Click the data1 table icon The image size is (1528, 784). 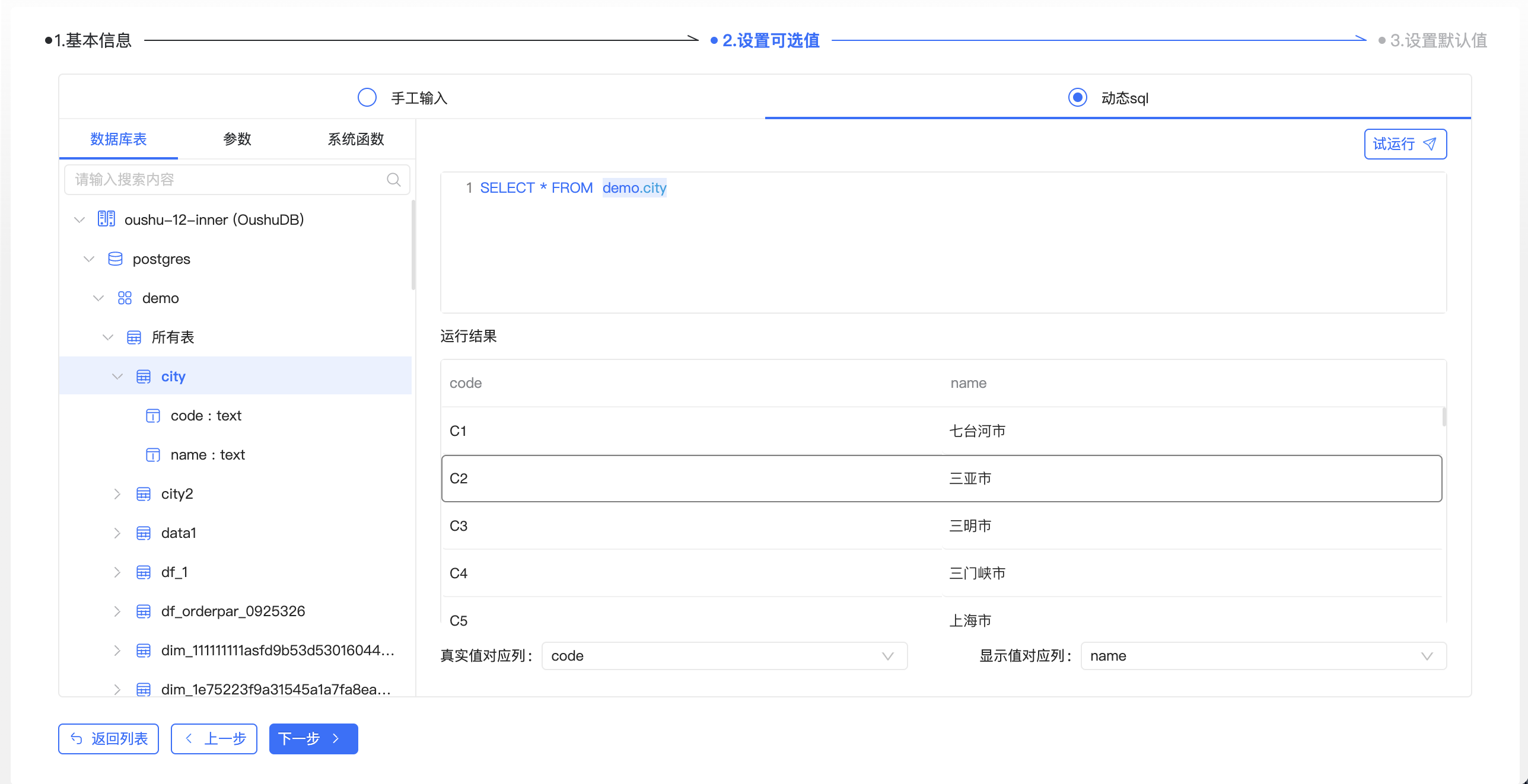pos(144,533)
